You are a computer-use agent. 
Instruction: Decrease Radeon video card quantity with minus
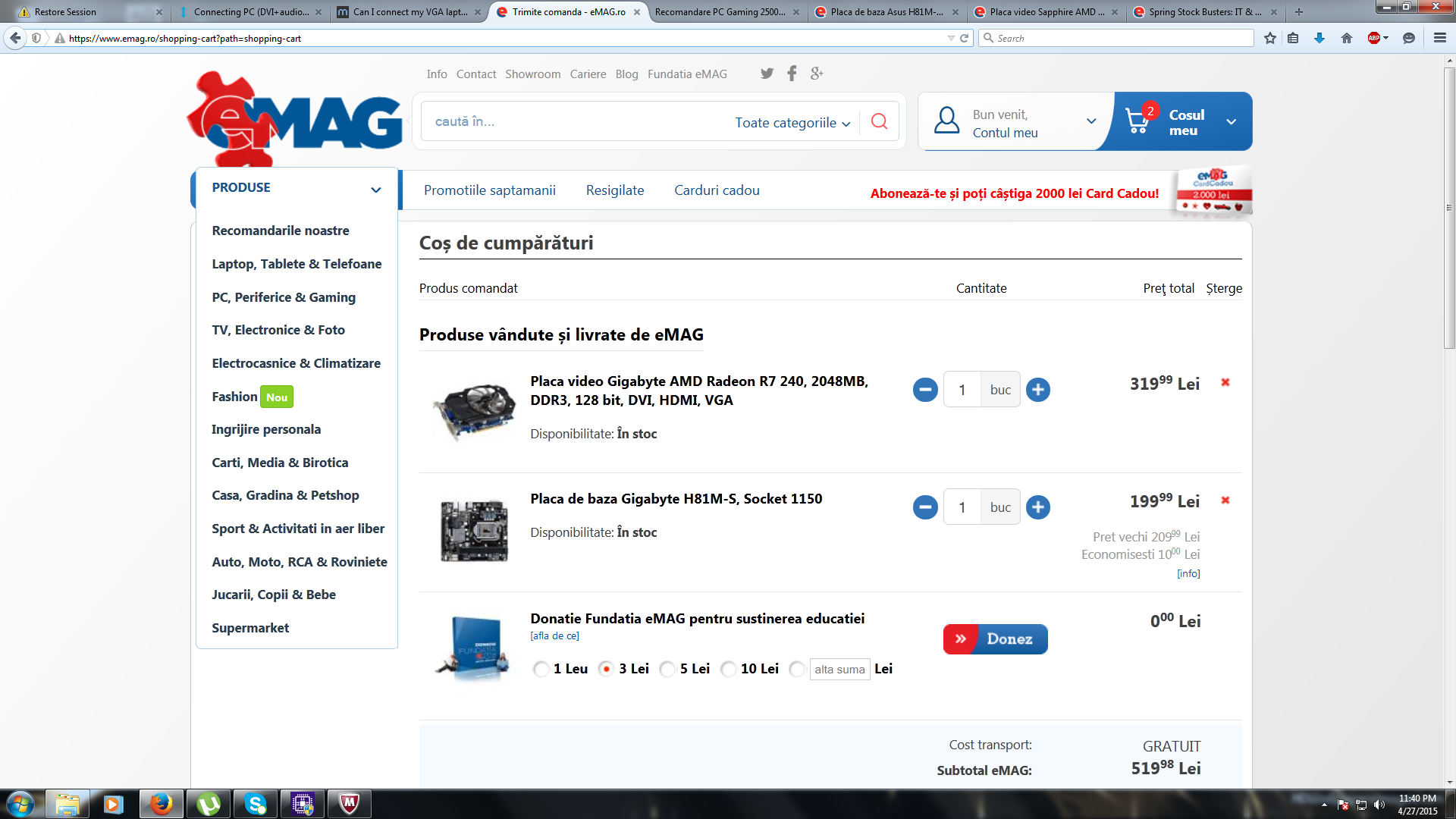pos(924,390)
